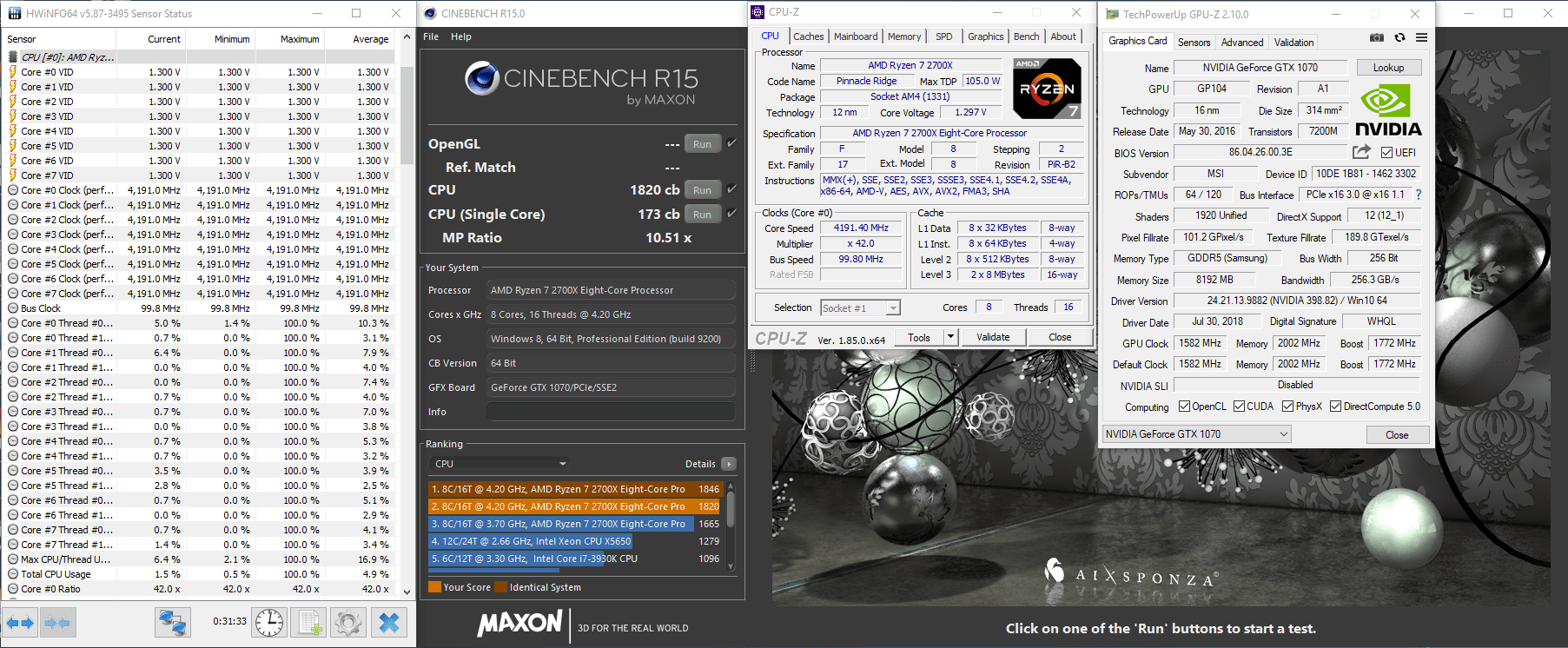Open Cinebench File menu

coord(431,36)
